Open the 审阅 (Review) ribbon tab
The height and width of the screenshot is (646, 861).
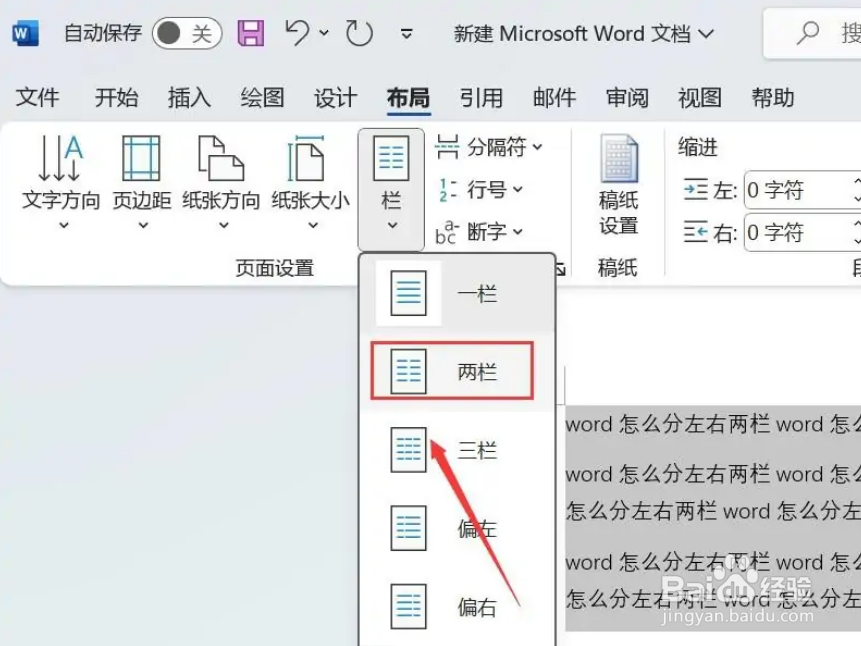(x=625, y=97)
